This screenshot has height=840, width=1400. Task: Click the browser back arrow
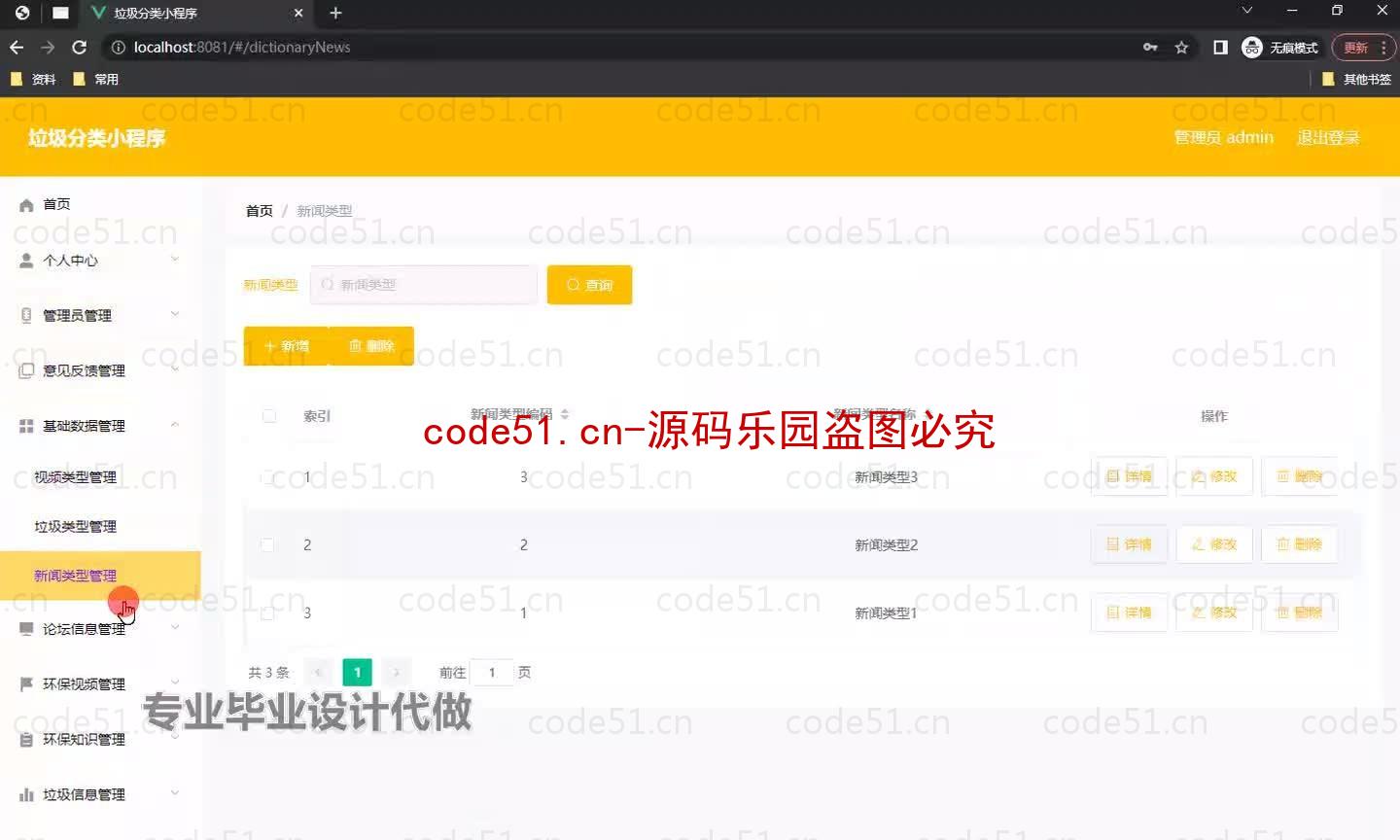[x=17, y=47]
